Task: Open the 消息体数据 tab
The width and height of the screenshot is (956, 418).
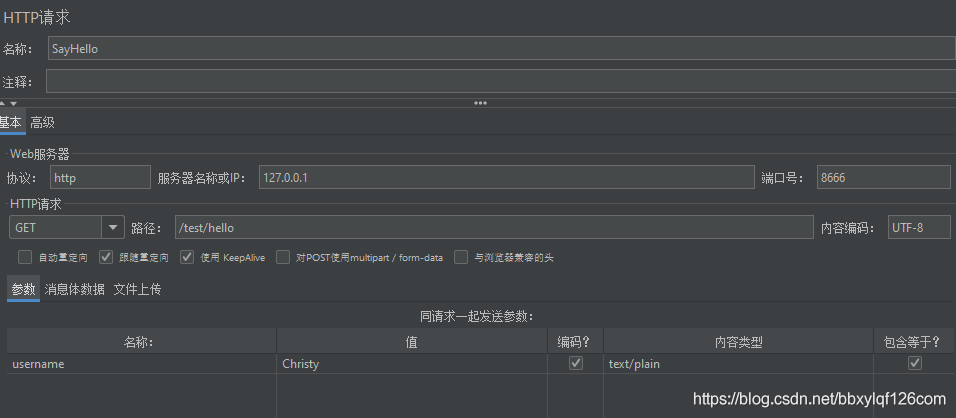Action: [x=75, y=290]
